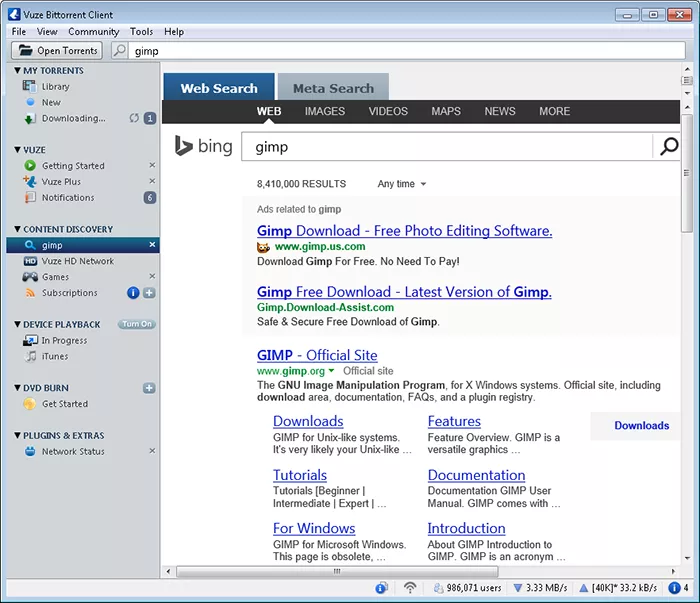Click the Bing logo
The height and width of the screenshot is (603, 700).
click(204, 146)
